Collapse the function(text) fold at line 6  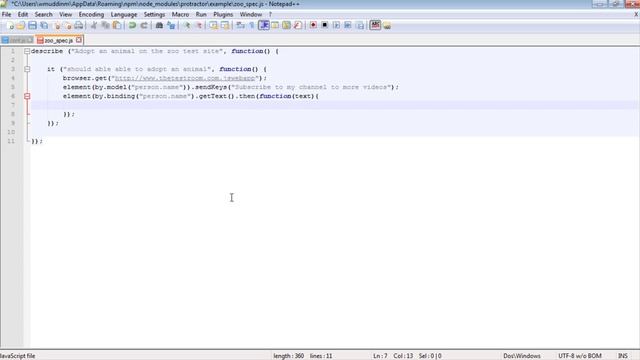27,96
